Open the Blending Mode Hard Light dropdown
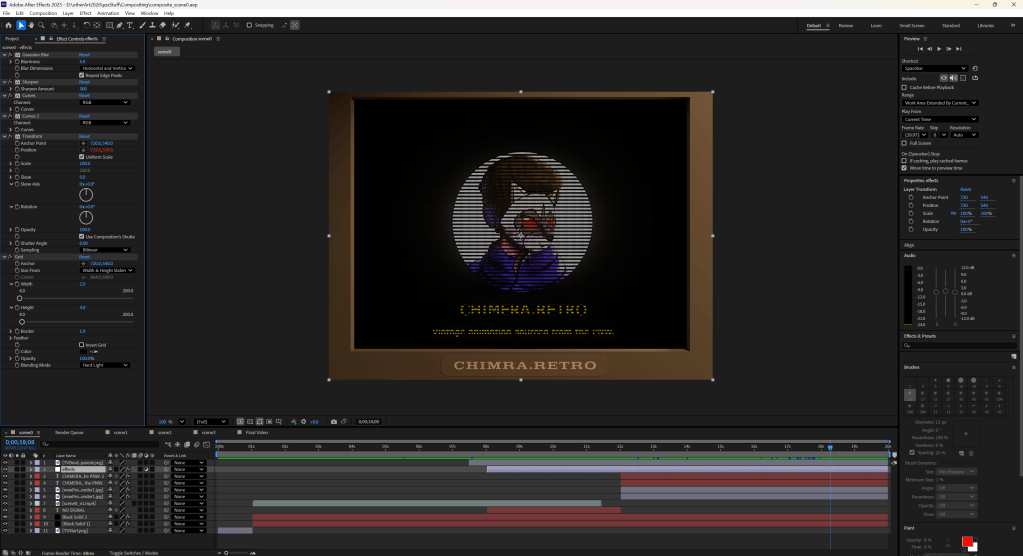Viewport: 1023px width, 556px height. 105,365
